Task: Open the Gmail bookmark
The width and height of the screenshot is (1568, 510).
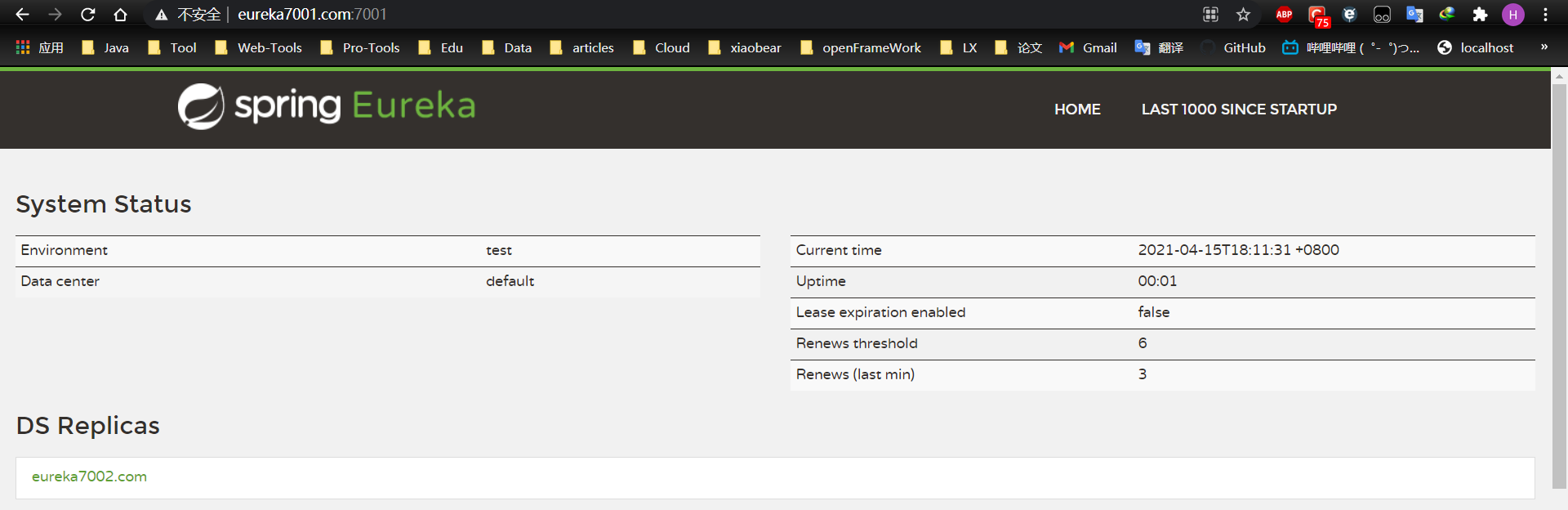Action: 1088,47
